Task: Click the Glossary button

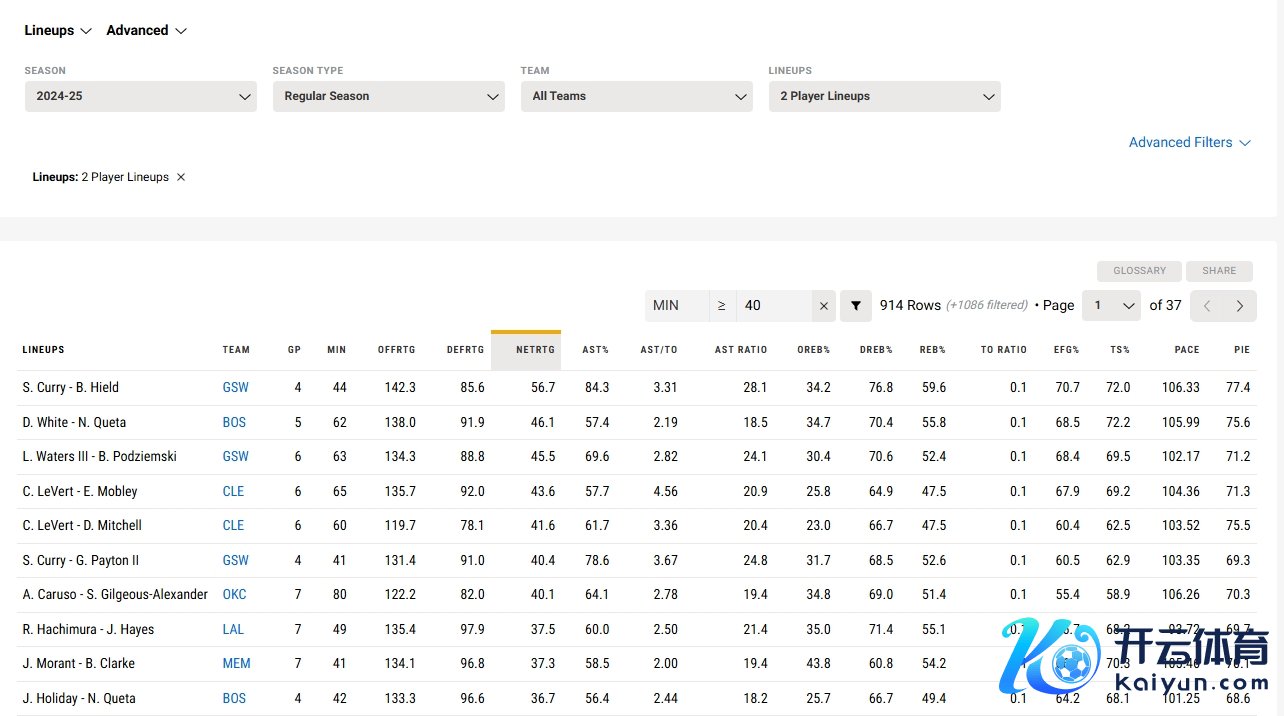Action: (x=1139, y=271)
